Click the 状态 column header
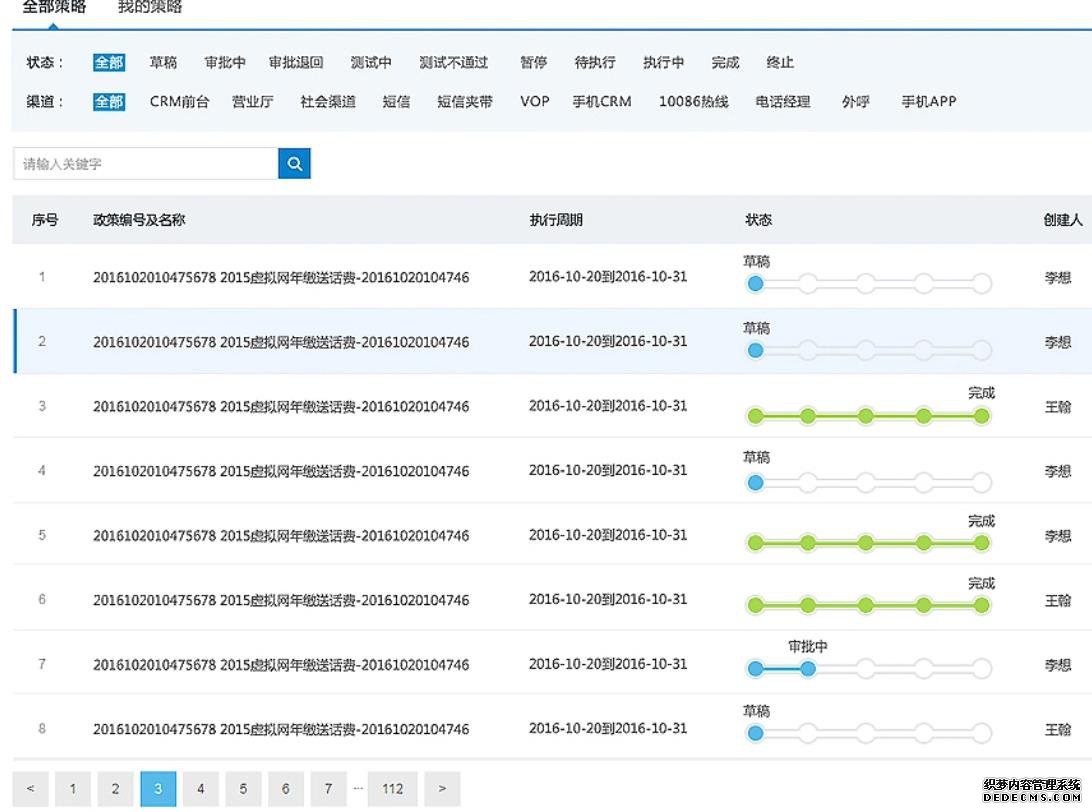Viewport: 1092px width, 812px height. (x=758, y=220)
